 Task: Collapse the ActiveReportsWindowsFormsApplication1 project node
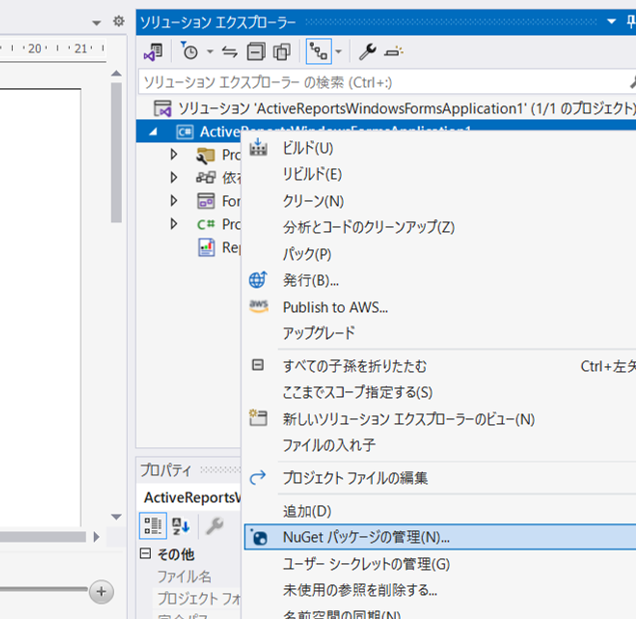[153, 131]
